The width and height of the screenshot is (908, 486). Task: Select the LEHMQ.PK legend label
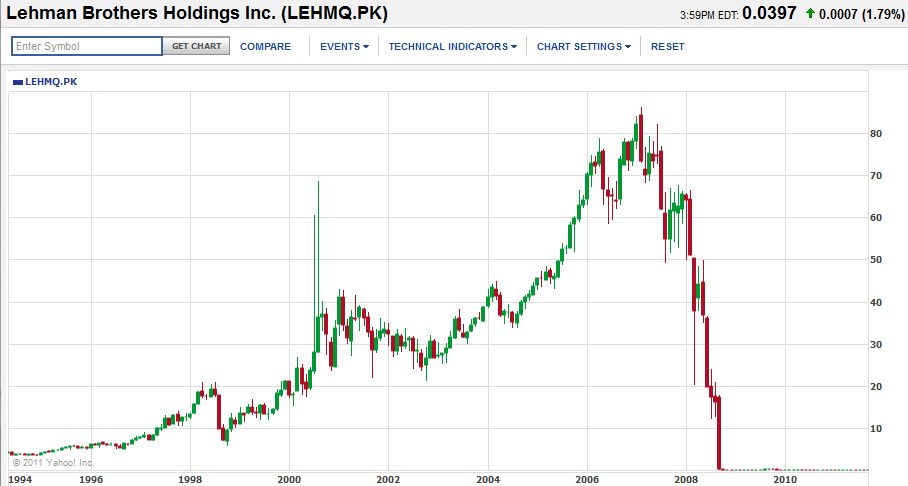click(x=51, y=82)
